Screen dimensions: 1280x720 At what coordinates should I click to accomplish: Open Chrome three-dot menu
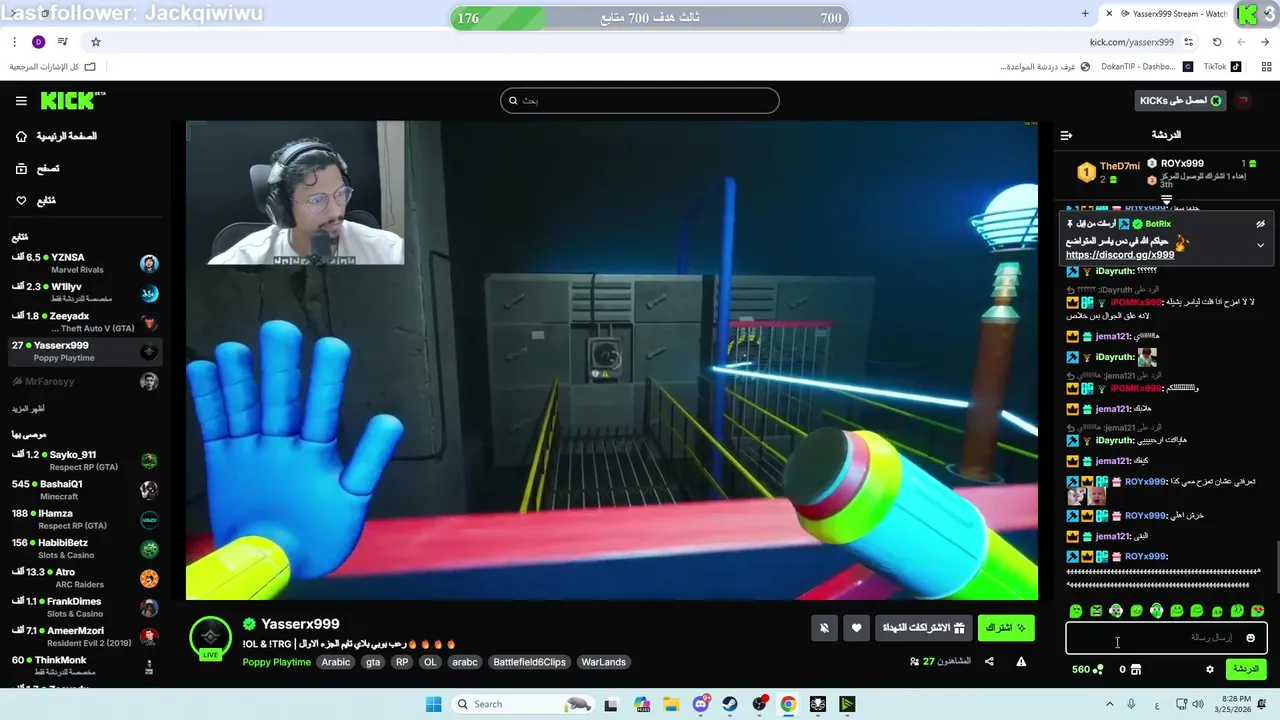click(x=14, y=42)
